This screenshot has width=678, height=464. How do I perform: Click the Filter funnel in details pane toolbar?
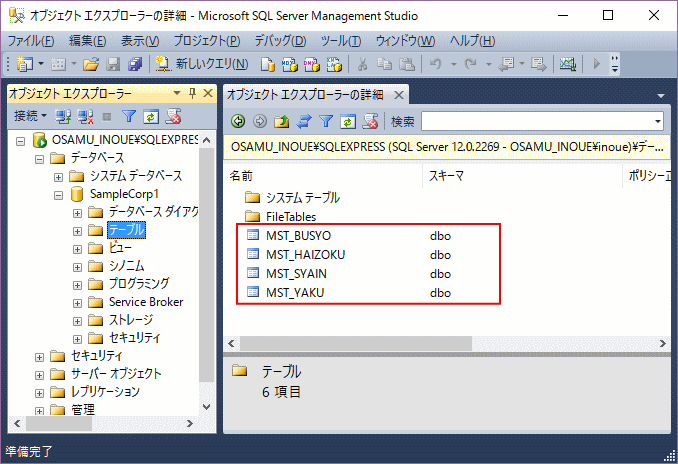pyautogui.click(x=326, y=121)
